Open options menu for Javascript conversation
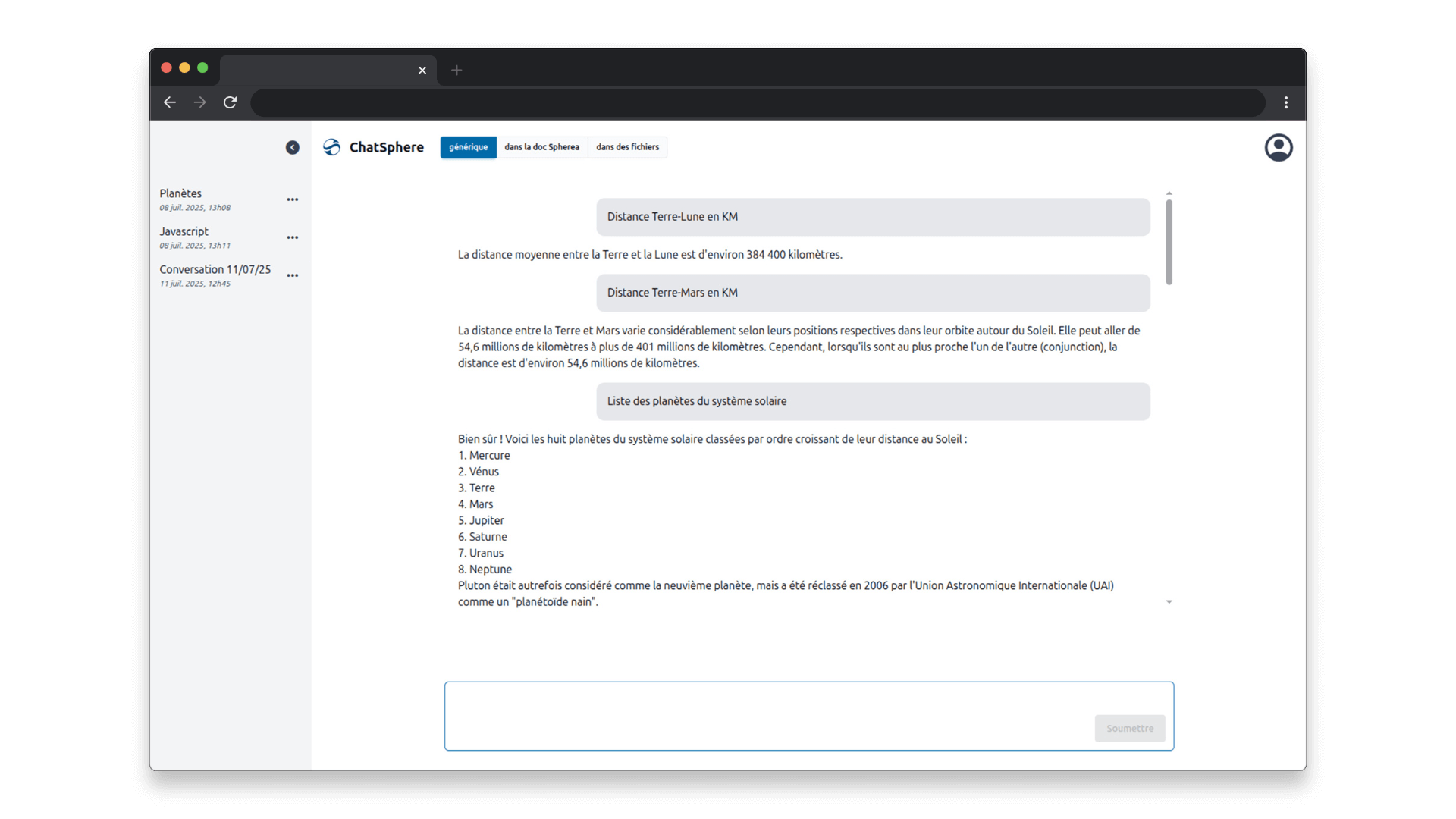The image size is (1456, 819). [x=292, y=237]
